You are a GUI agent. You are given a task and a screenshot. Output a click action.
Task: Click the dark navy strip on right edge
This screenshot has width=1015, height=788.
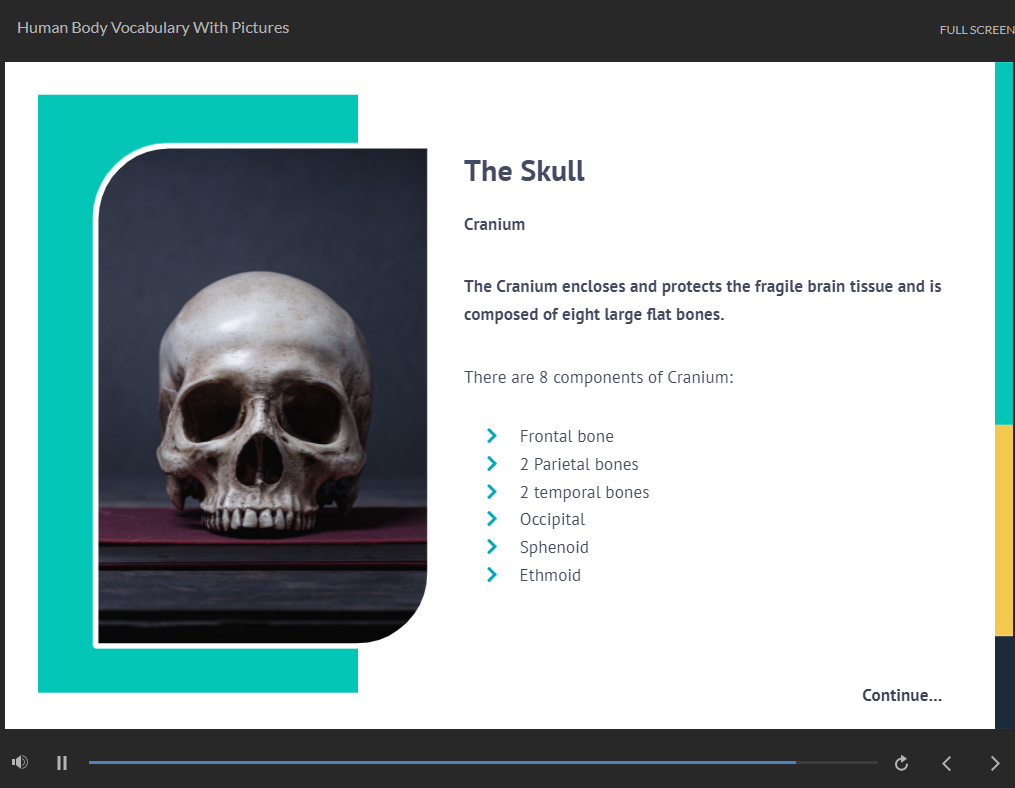(1004, 681)
